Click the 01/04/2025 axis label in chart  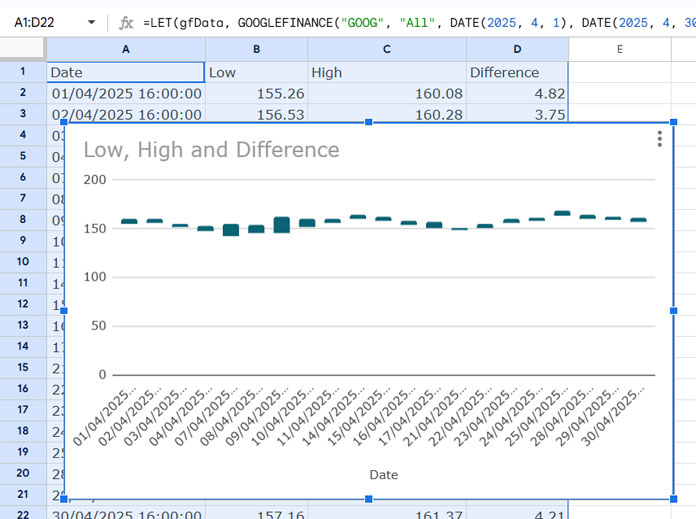(x=105, y=416)
